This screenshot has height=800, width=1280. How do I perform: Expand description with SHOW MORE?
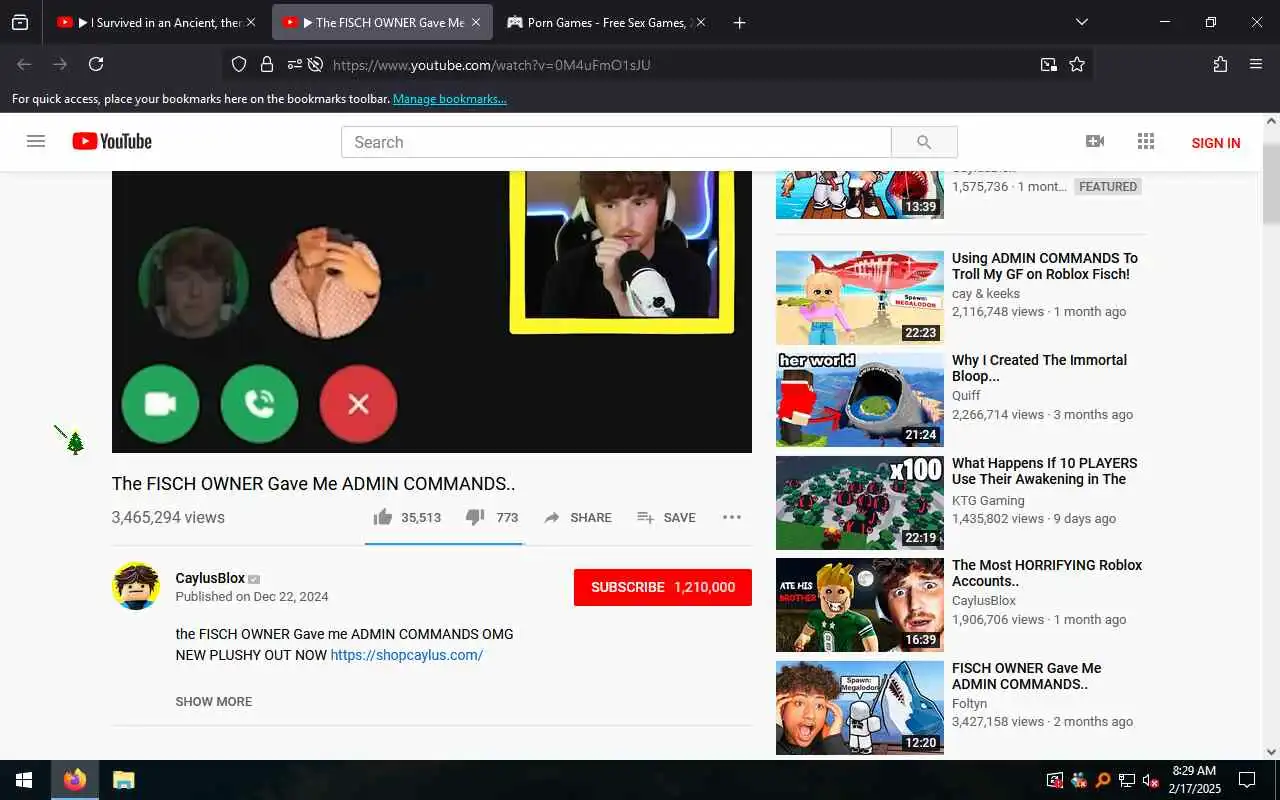click(x=214, y=701)
